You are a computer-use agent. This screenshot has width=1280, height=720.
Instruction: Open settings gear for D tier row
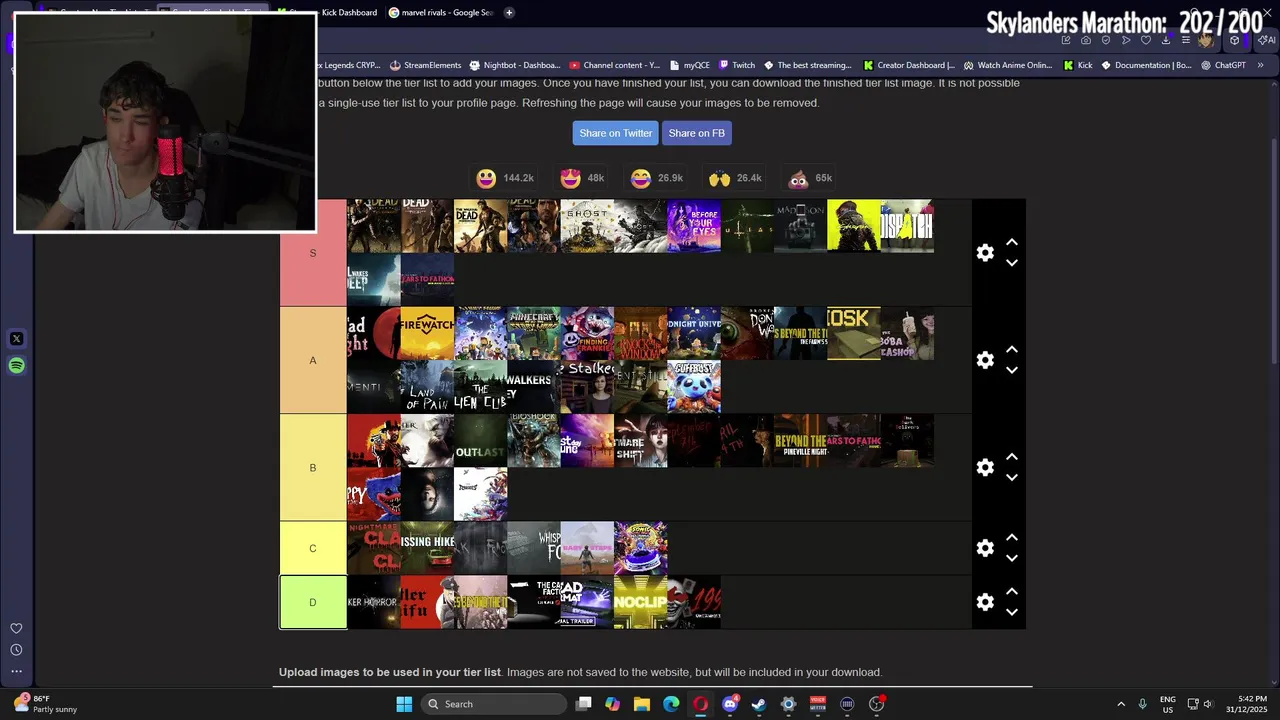pyautogui.click(x=985, y=602)
